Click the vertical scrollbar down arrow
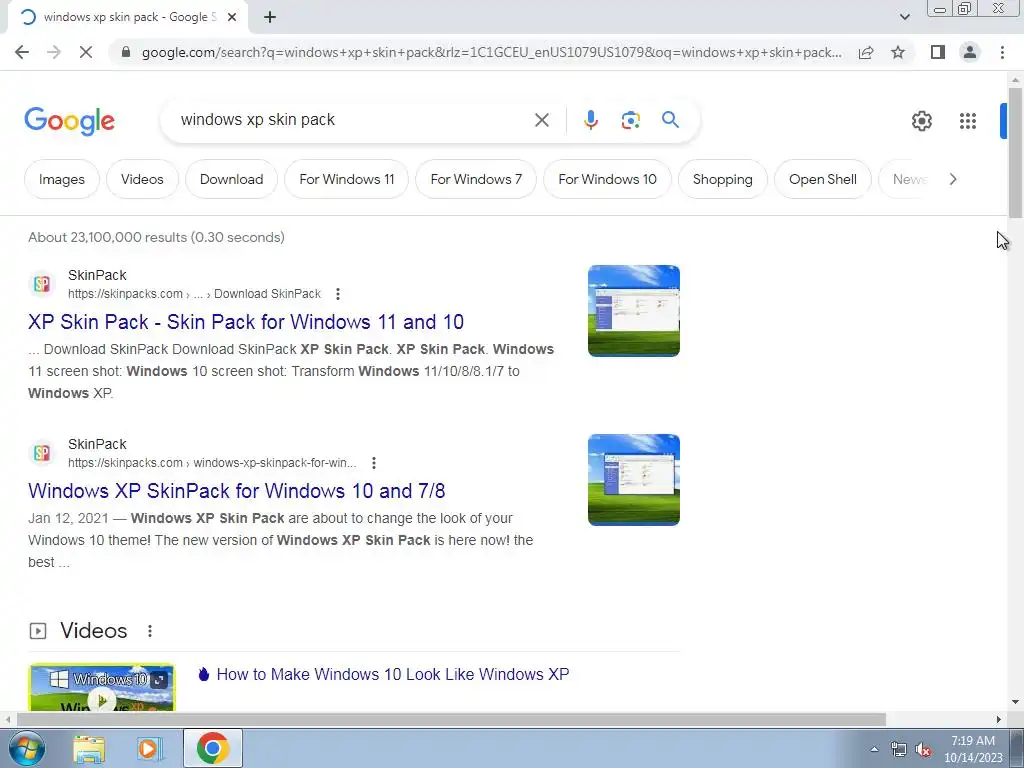 click(1015, 702)
